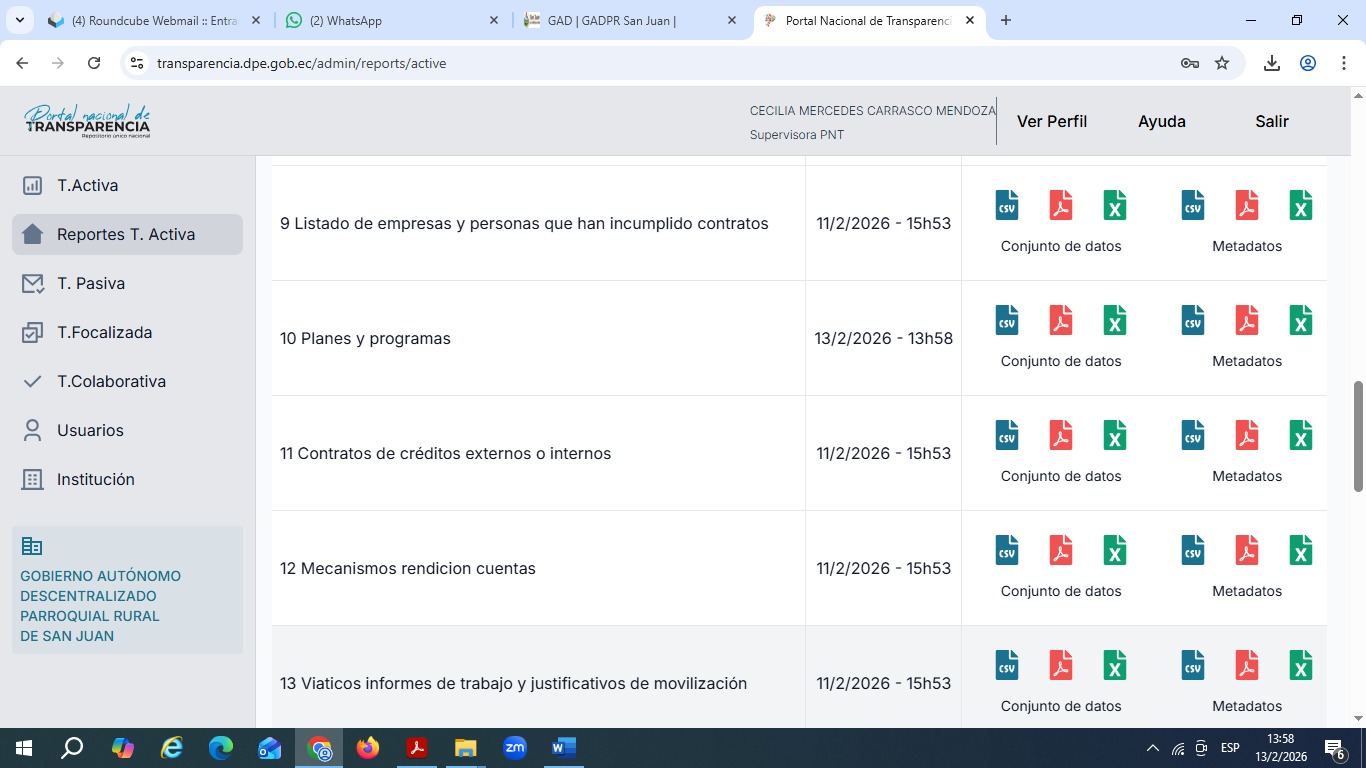Open T.Activa in the sidebar
This screenshot has height=768, width=1366.
click(x=88, y=185)
